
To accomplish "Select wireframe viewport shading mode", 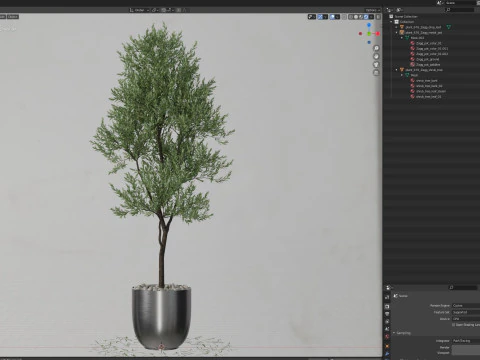I will 351,17.
